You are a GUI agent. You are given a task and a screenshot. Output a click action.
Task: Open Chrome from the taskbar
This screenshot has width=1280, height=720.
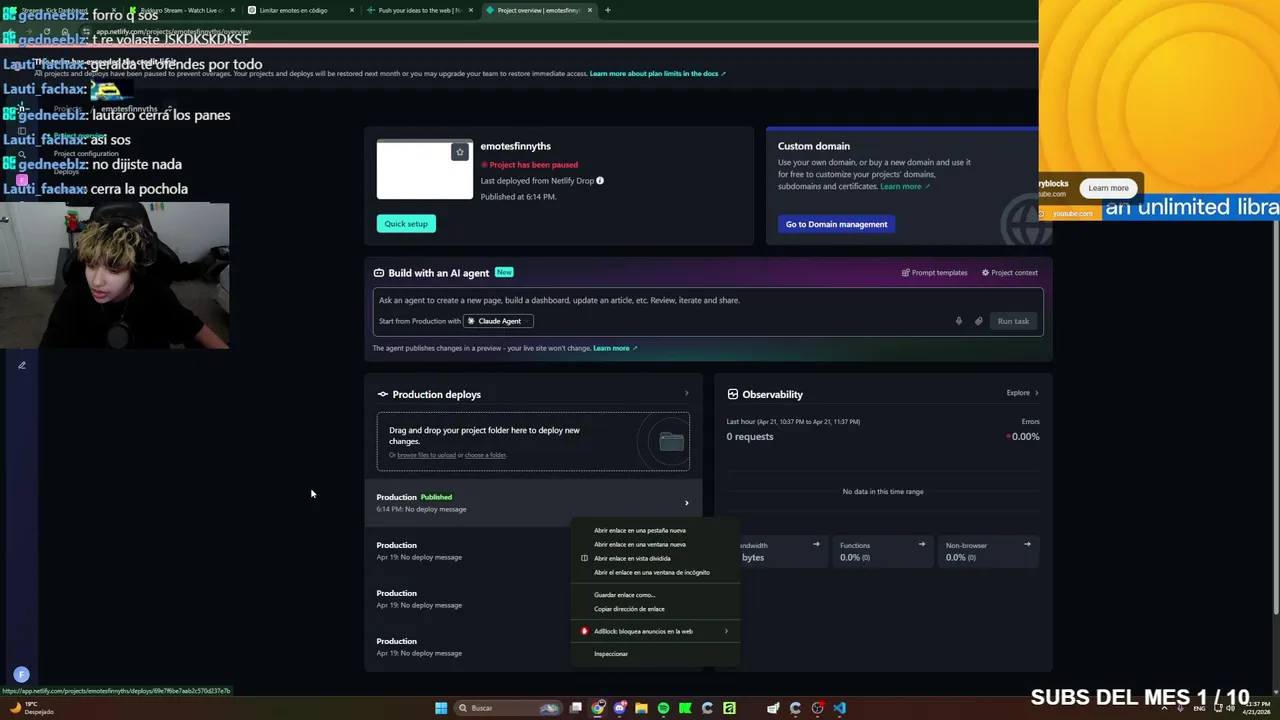[598, 708]
